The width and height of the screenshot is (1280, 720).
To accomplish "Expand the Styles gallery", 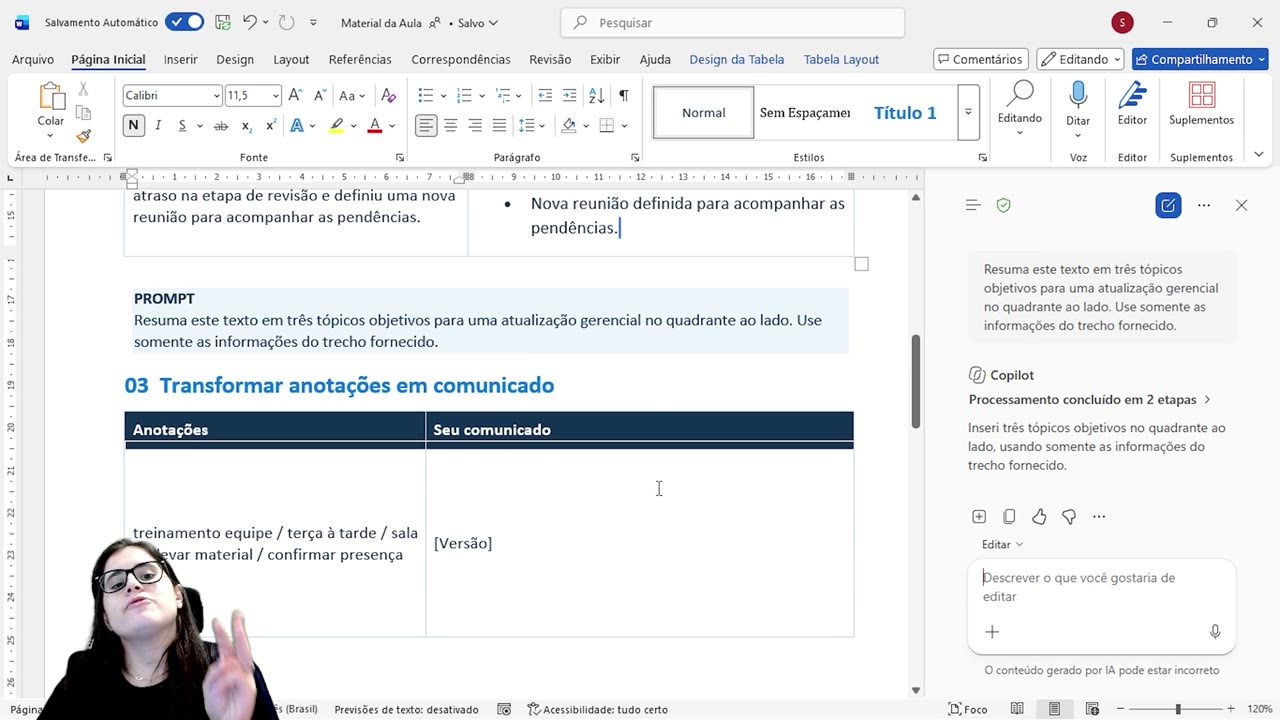I will click(968, 112).
